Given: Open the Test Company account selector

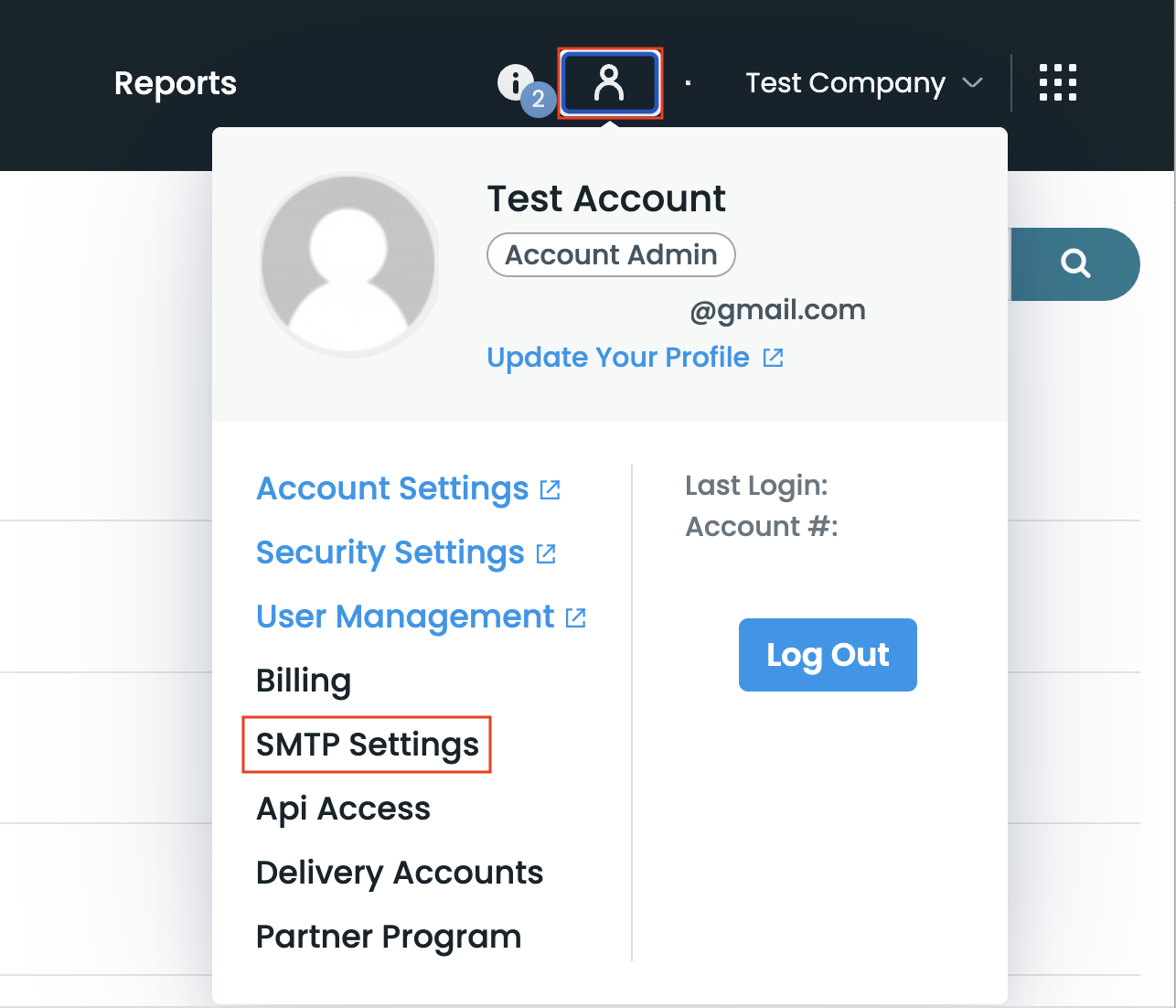Looking at the screenshot, I should (x=845, y=83).
